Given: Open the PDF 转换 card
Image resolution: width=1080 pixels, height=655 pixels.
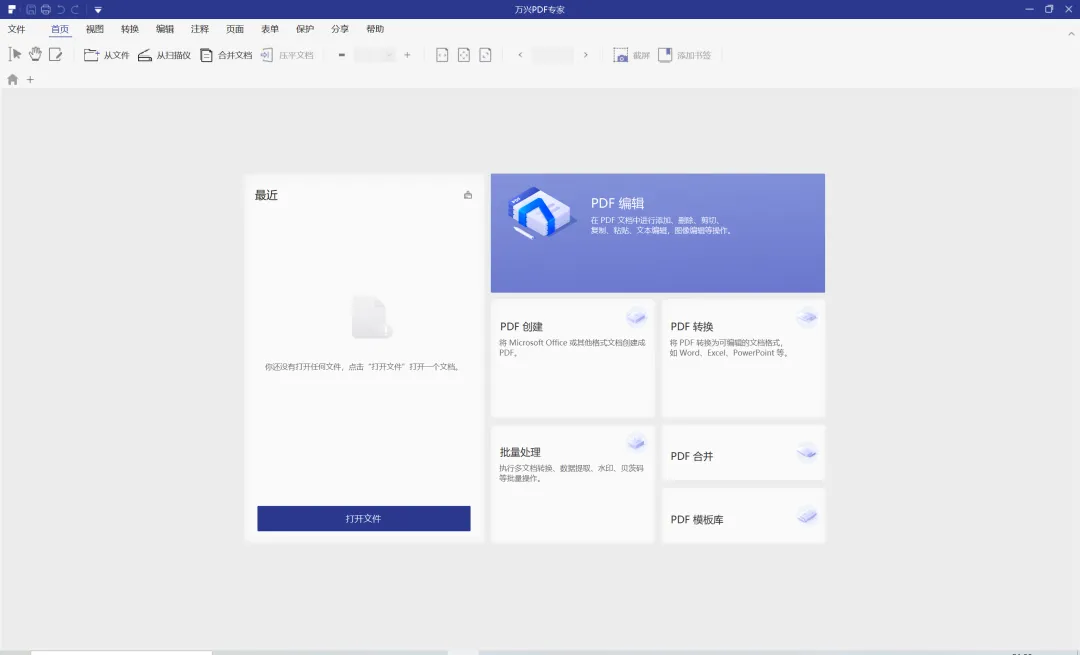Looking at the screenshot, I should (x=743, y=358).
